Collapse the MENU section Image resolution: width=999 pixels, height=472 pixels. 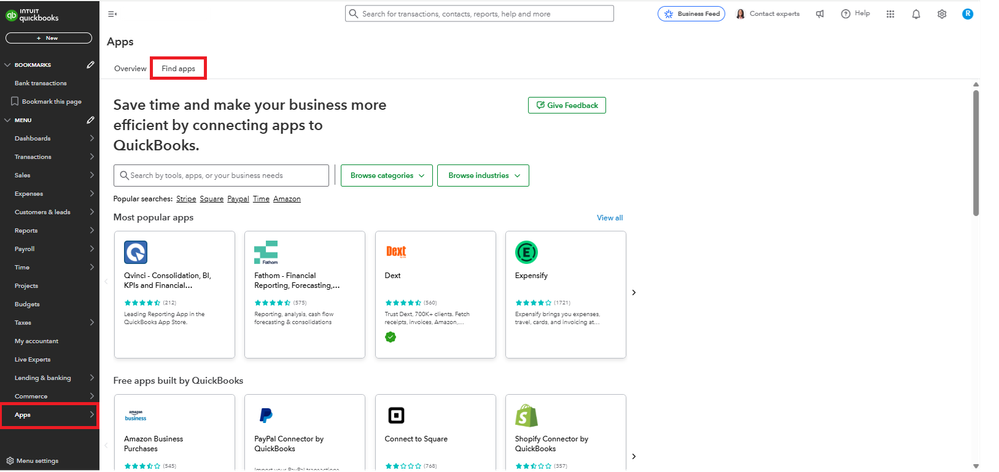coord(8,120)
